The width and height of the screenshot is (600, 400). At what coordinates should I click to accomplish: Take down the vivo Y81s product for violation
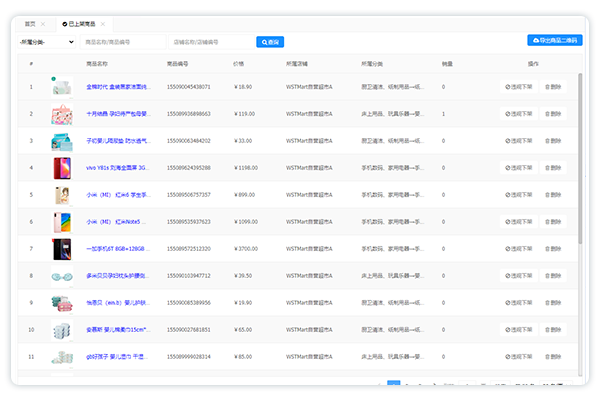tap(519, 168)
